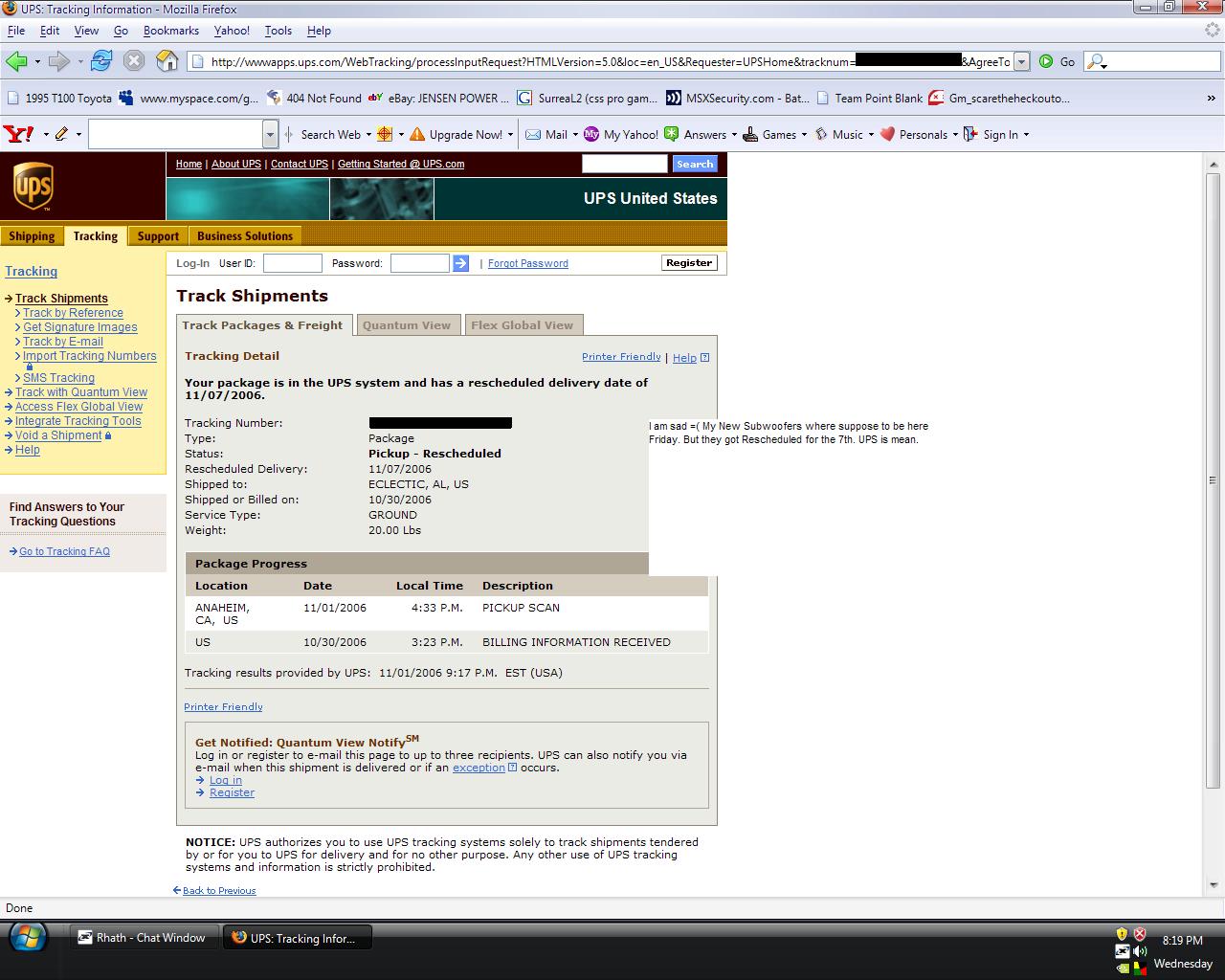Click the Yahoo! logo on the toolbar
The height and width of the screenshot is (980, 1225).
pyautogui.click(x=19, y=134)
